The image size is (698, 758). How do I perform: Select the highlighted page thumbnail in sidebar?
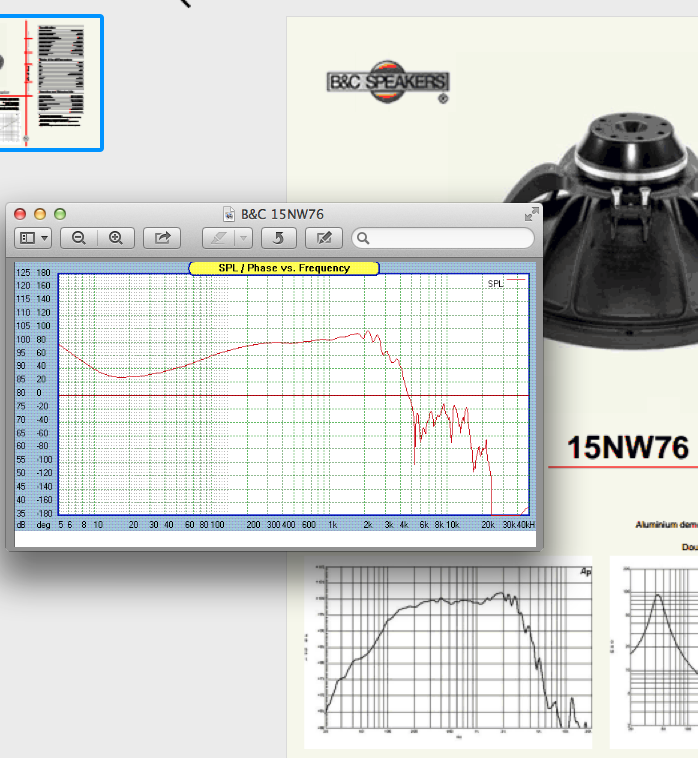tap(51, 83)
